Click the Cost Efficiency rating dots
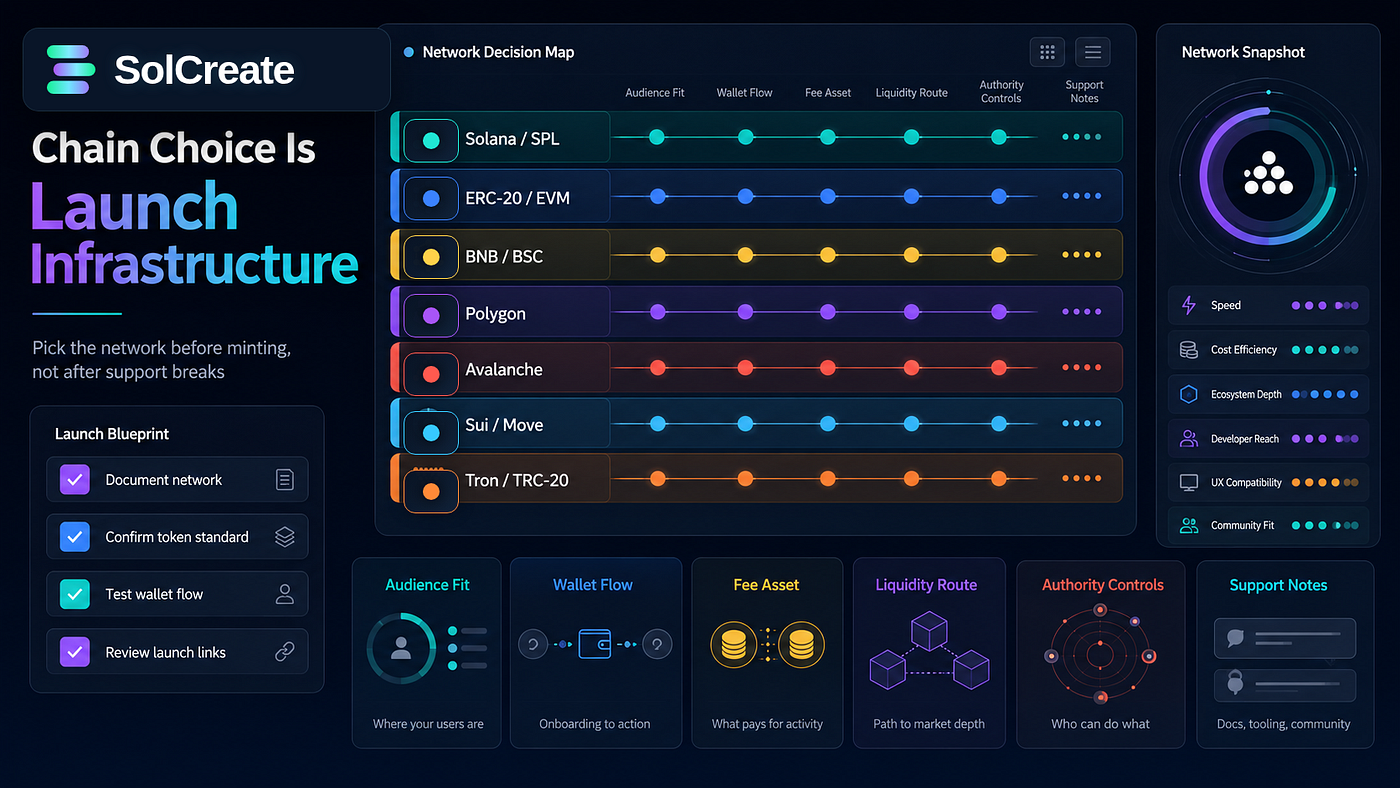 click(x=1325, y=350)
